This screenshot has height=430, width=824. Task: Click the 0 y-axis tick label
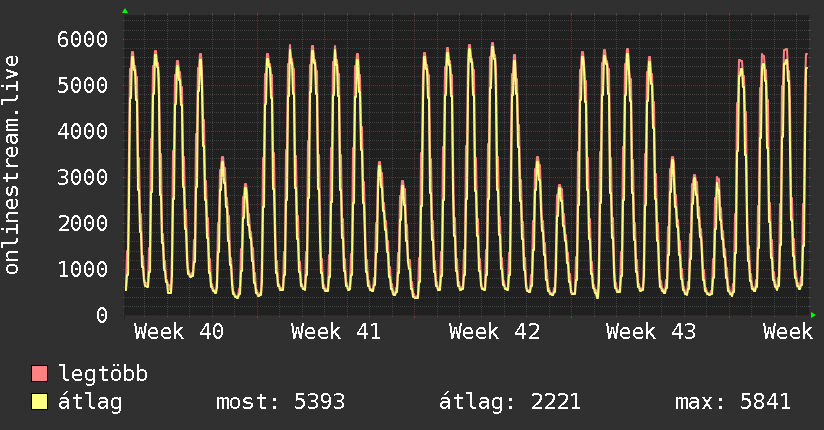[x=102, y=315]
